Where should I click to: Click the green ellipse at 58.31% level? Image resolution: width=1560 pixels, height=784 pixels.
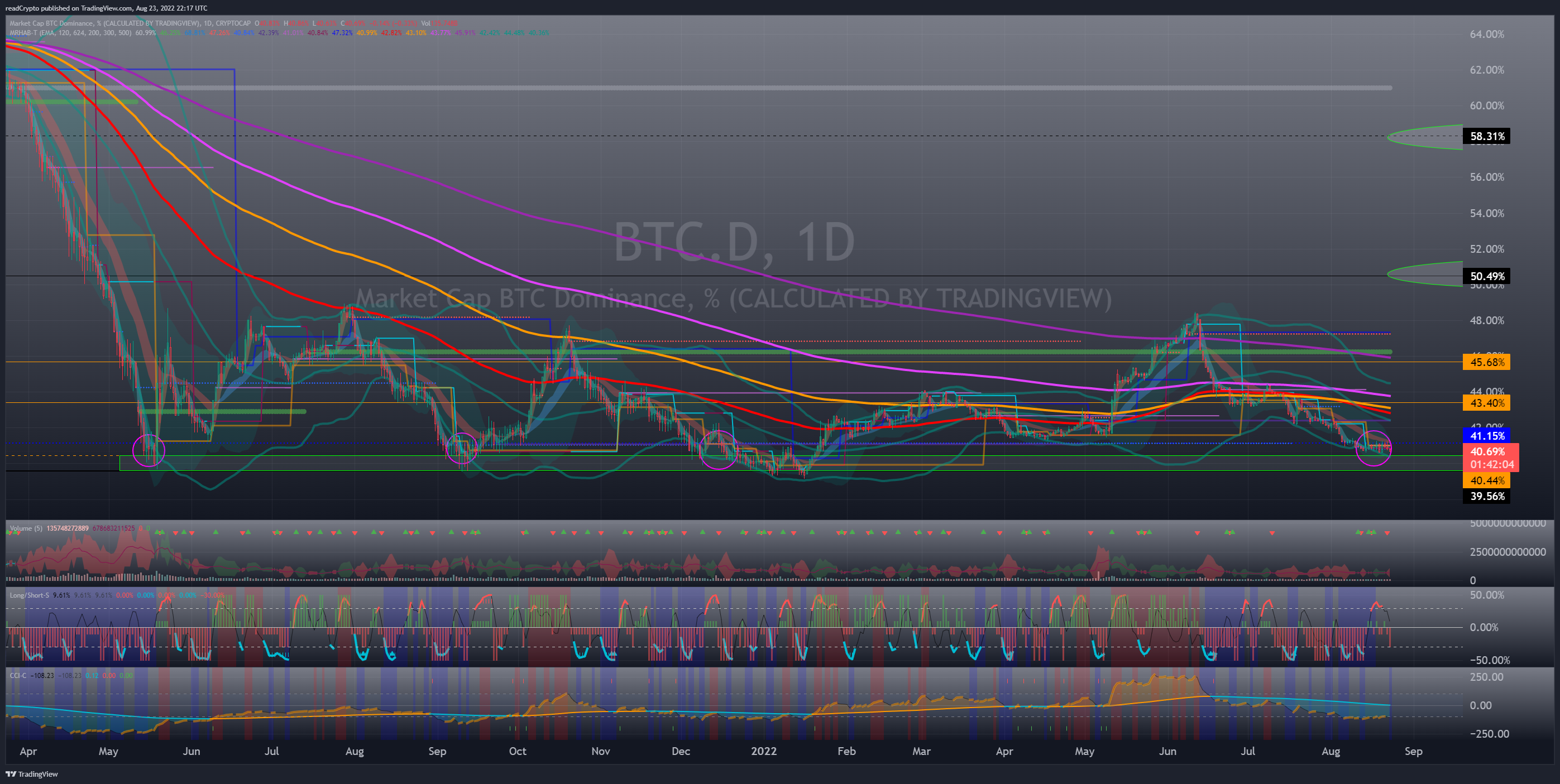(1424, 137)
